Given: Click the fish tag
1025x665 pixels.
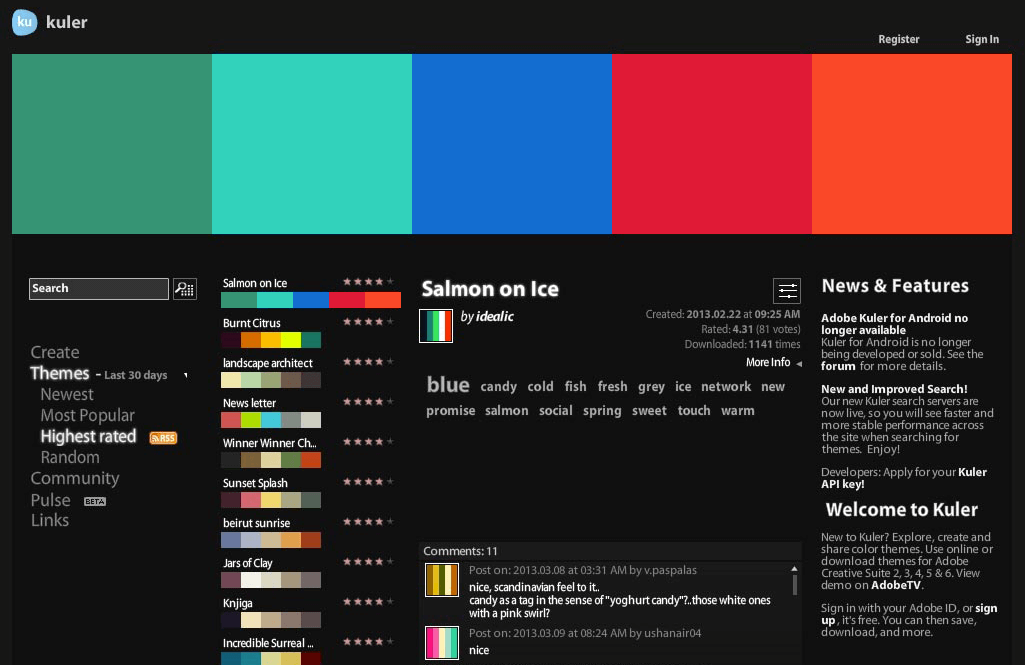Looking at the screenshot, I should click(x=575, y=386).
